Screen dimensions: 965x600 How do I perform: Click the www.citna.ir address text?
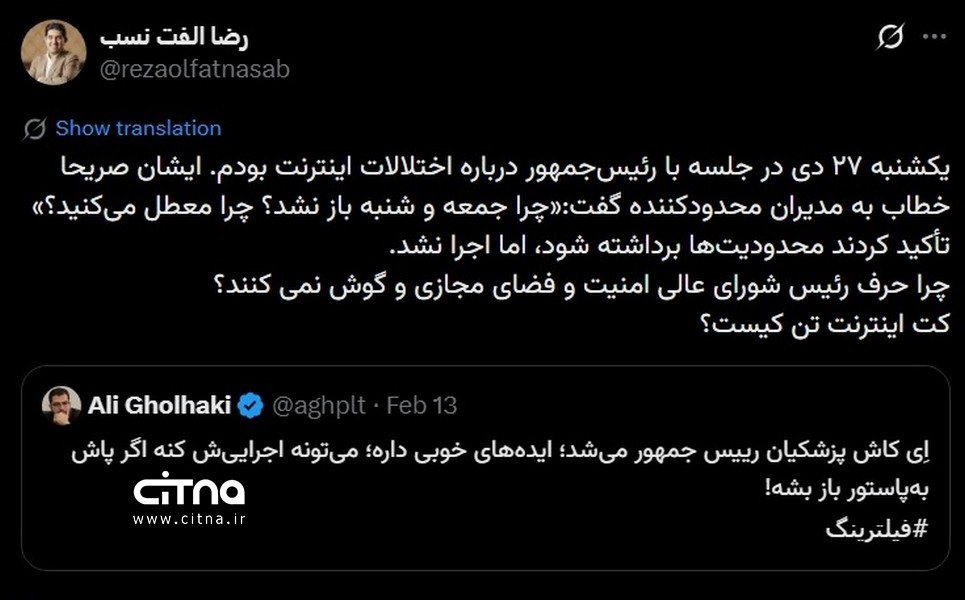[189, 519]
